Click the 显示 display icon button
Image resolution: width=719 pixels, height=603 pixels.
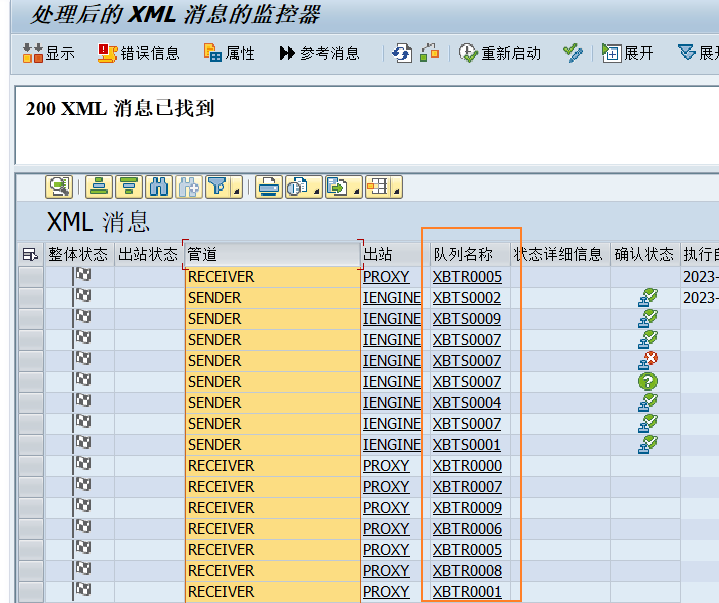48,53
